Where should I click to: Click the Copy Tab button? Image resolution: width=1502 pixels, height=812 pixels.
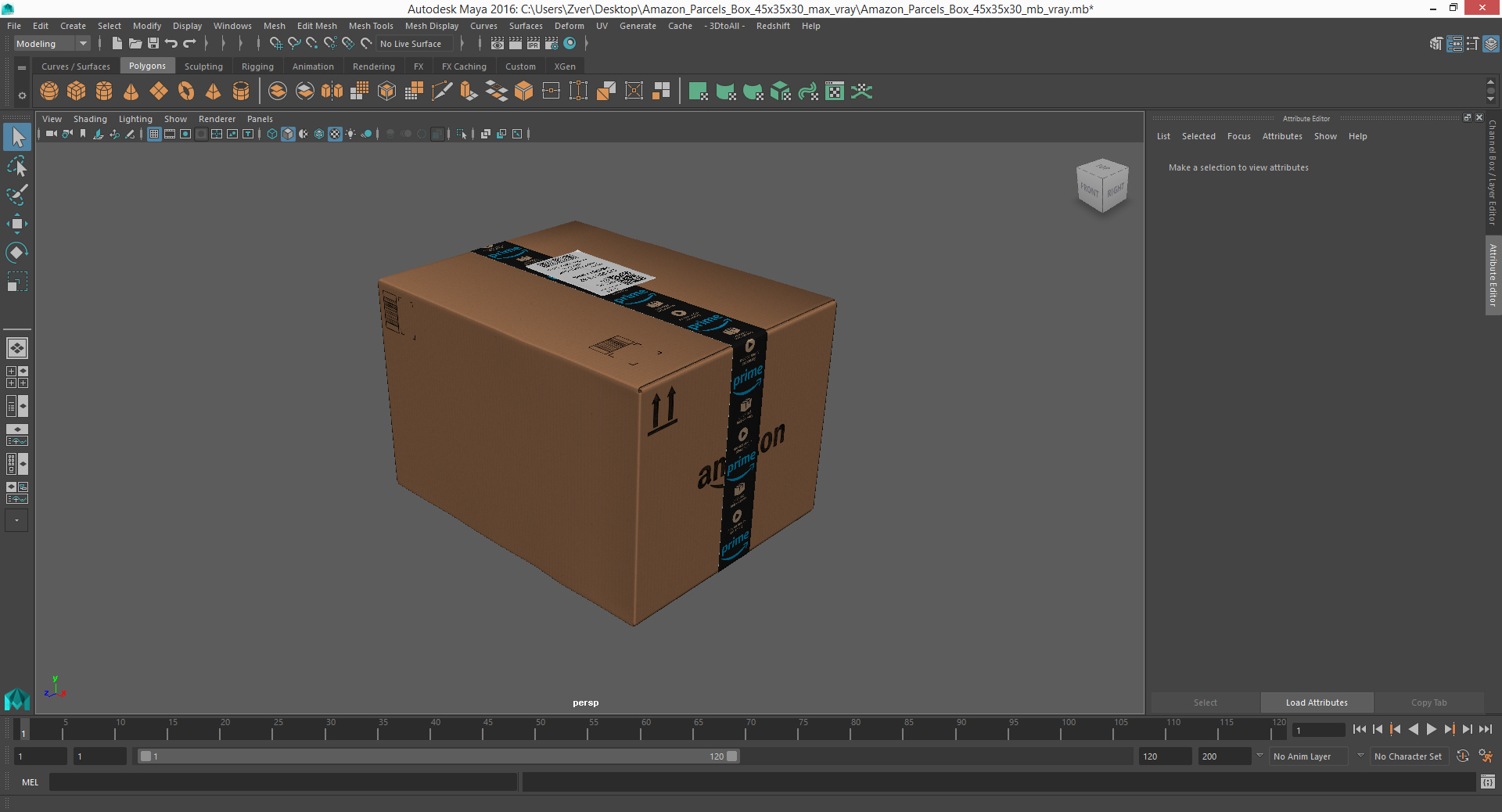coord(1428,702)
